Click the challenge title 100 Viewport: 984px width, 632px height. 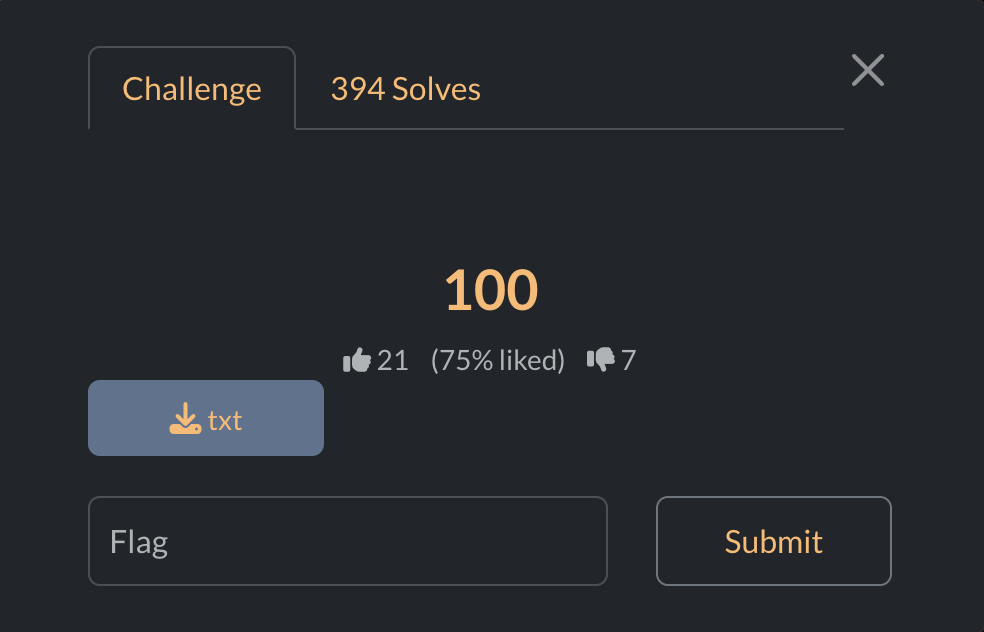coord(491,289)
